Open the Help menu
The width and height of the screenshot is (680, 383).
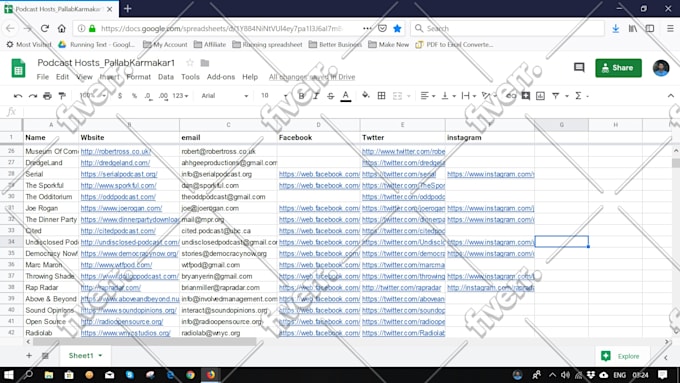pos(250,77)
